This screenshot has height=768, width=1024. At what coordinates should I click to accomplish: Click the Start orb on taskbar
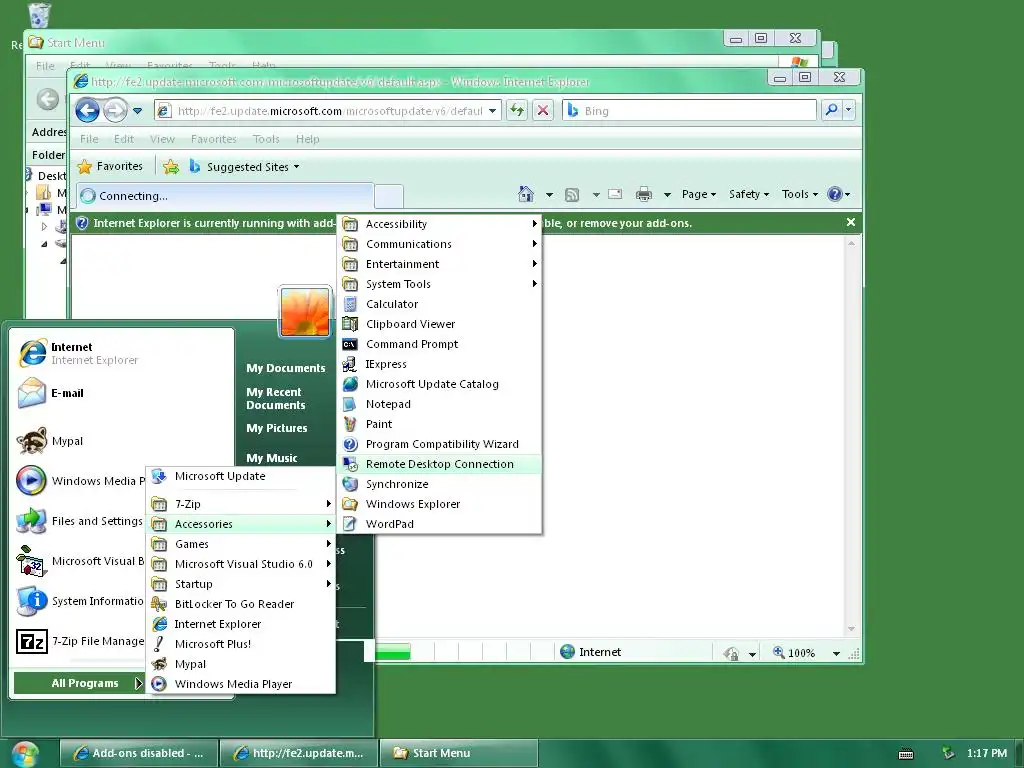25,754
